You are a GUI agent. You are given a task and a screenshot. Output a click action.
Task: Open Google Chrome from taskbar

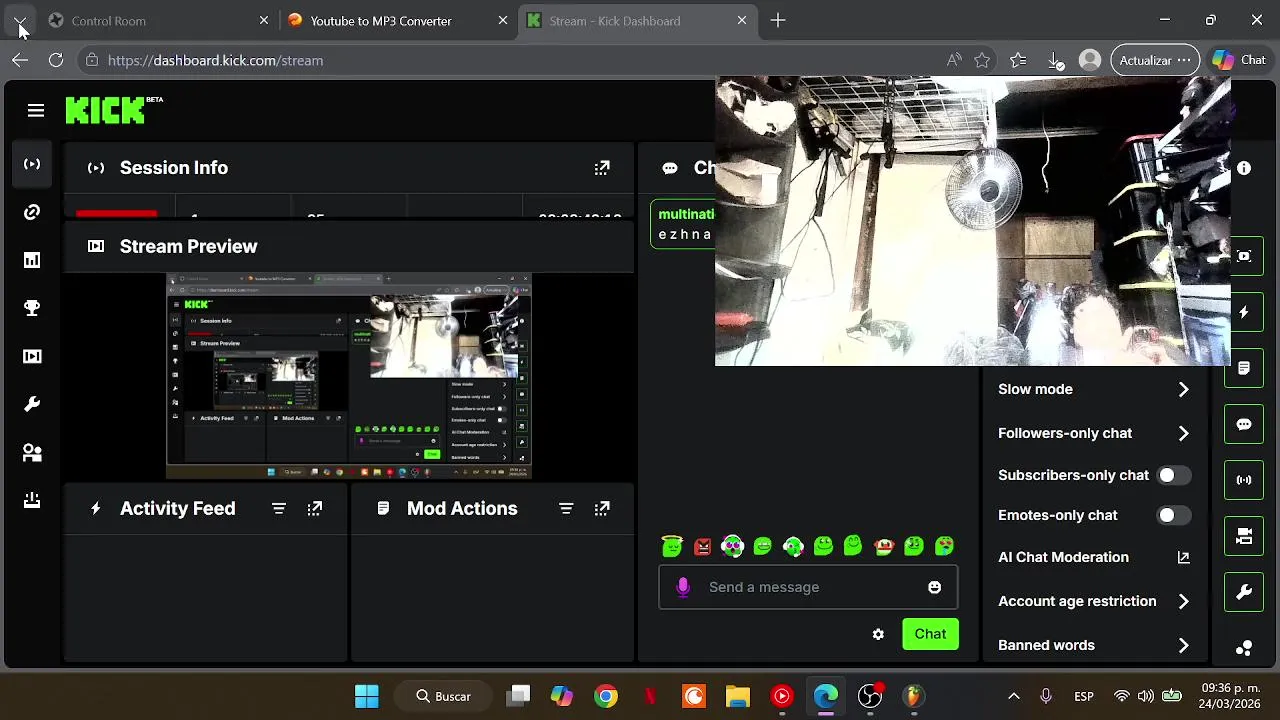point(606,697)
